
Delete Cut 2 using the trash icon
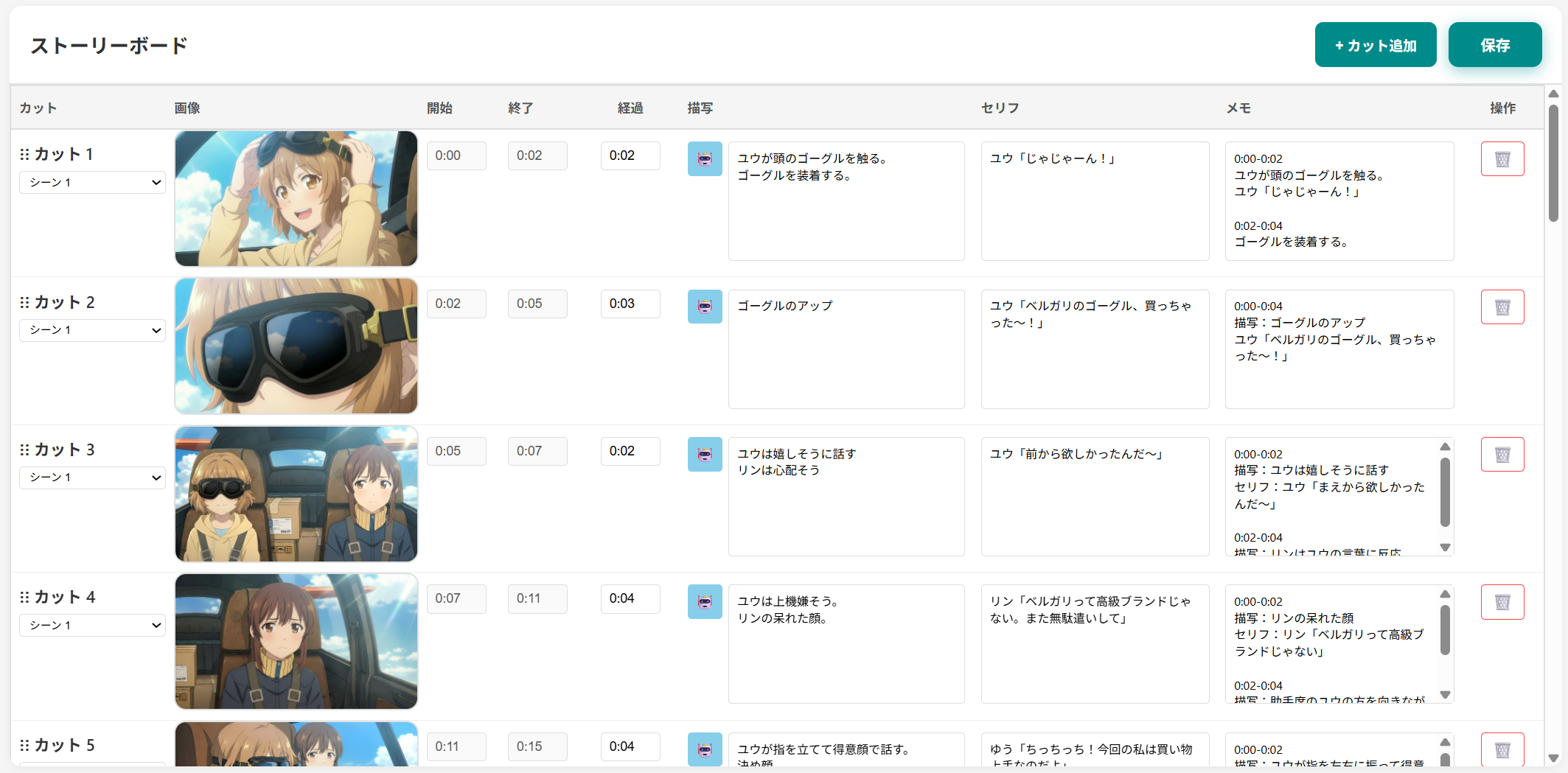coord(1502,307)
